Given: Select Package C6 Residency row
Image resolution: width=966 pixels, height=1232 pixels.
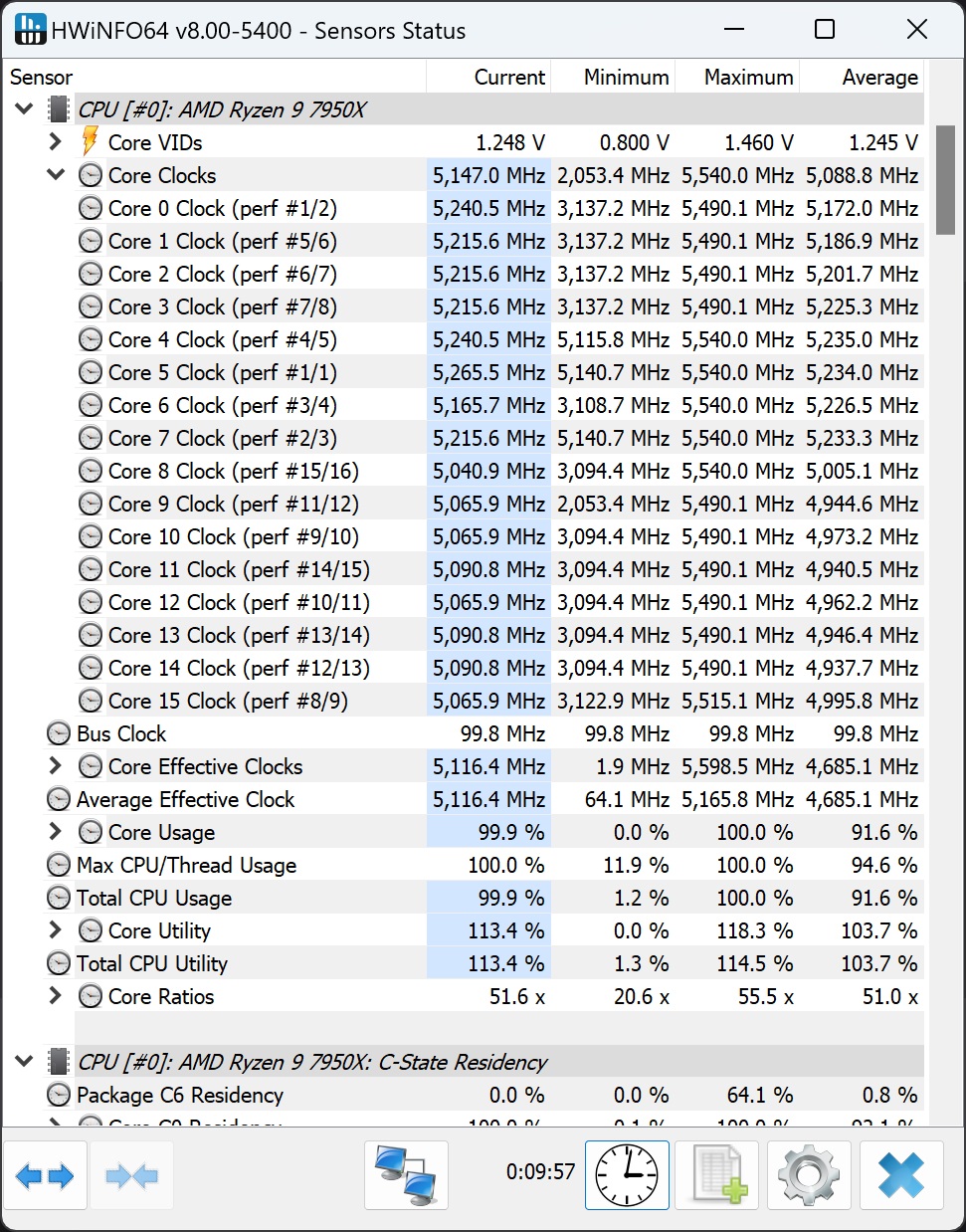Looking at the screenshot, I should [x=179, y=1096].
